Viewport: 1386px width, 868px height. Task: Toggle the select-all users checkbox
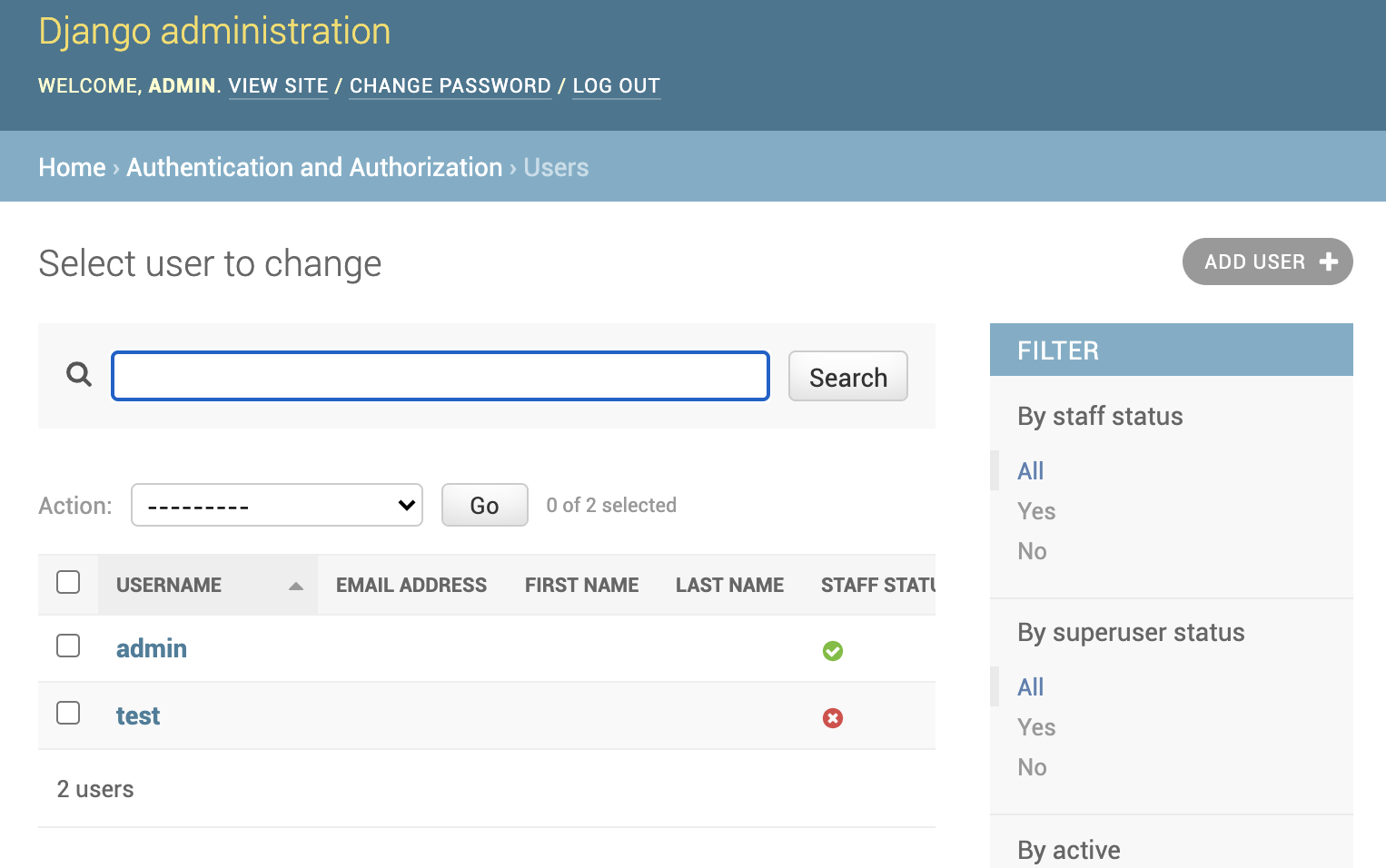click(x=68, y=582)
